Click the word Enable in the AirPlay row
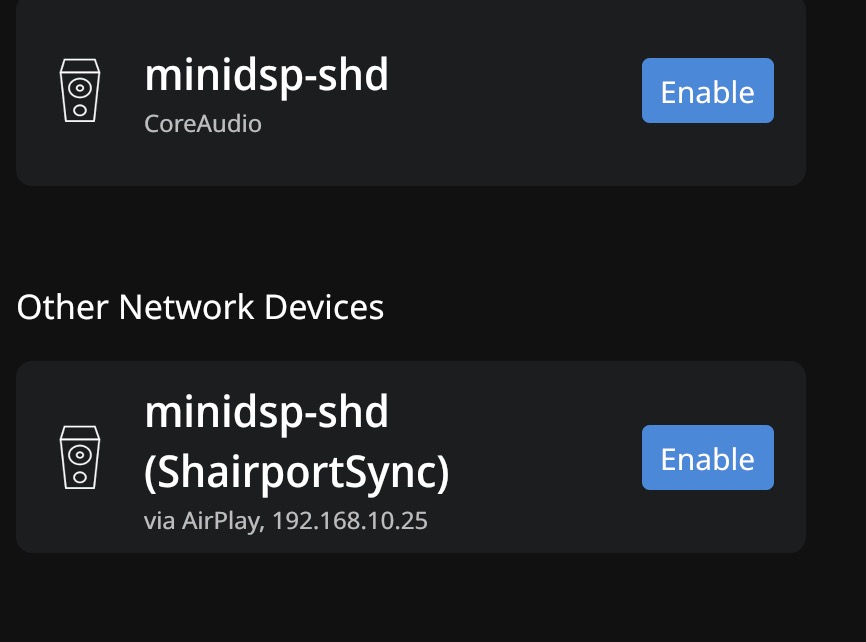The image size is (866, 642). pos(707,459)
